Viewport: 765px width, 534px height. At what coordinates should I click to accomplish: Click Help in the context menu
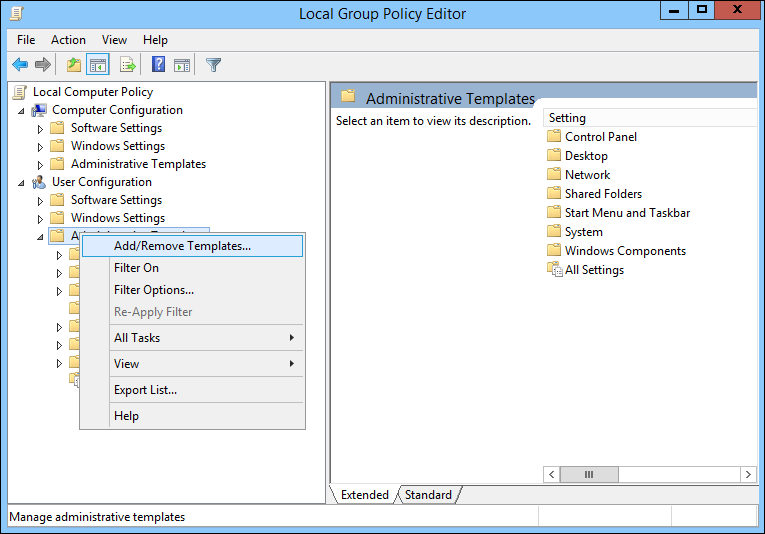pyautogui.click(x=192, y=415)
